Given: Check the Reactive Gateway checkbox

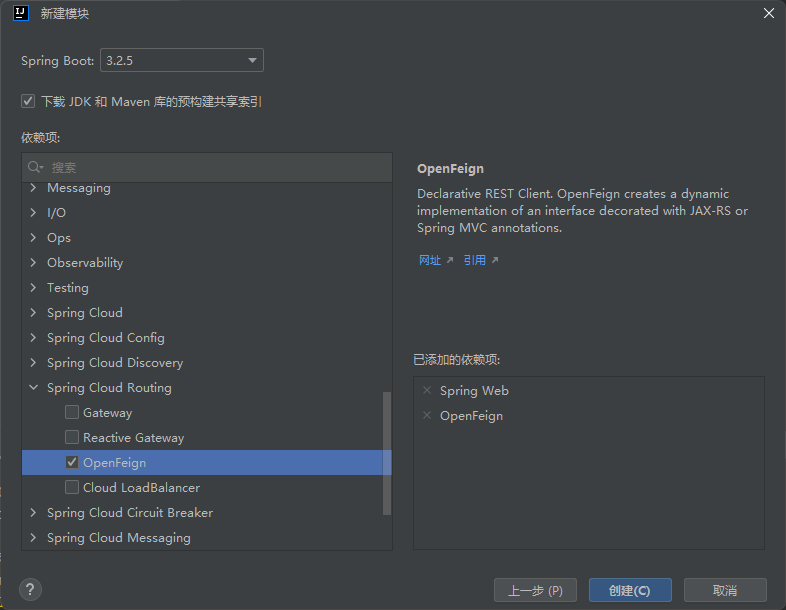Looking at the screenshot, I should (x=72, y=437).
